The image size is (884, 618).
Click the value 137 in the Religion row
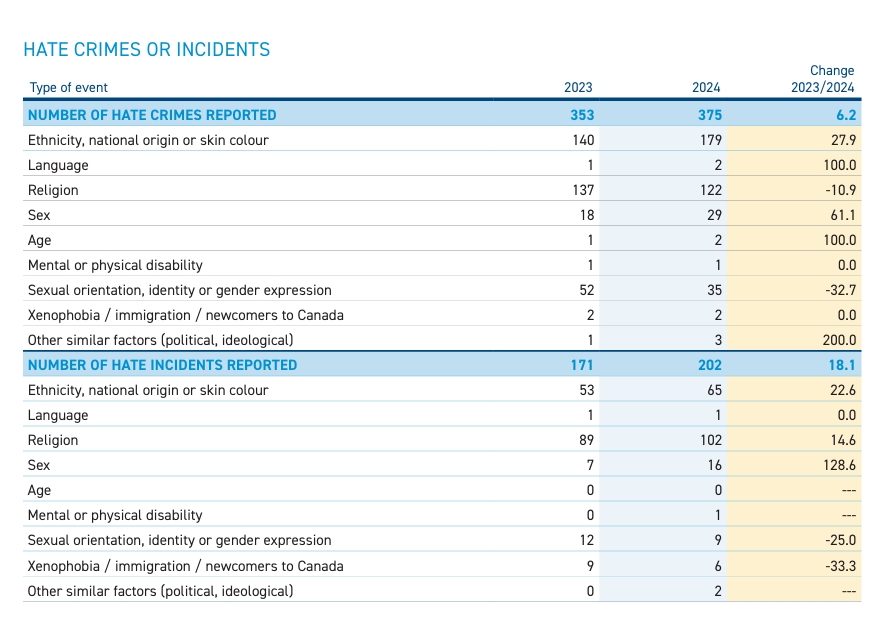coord(584,190)
